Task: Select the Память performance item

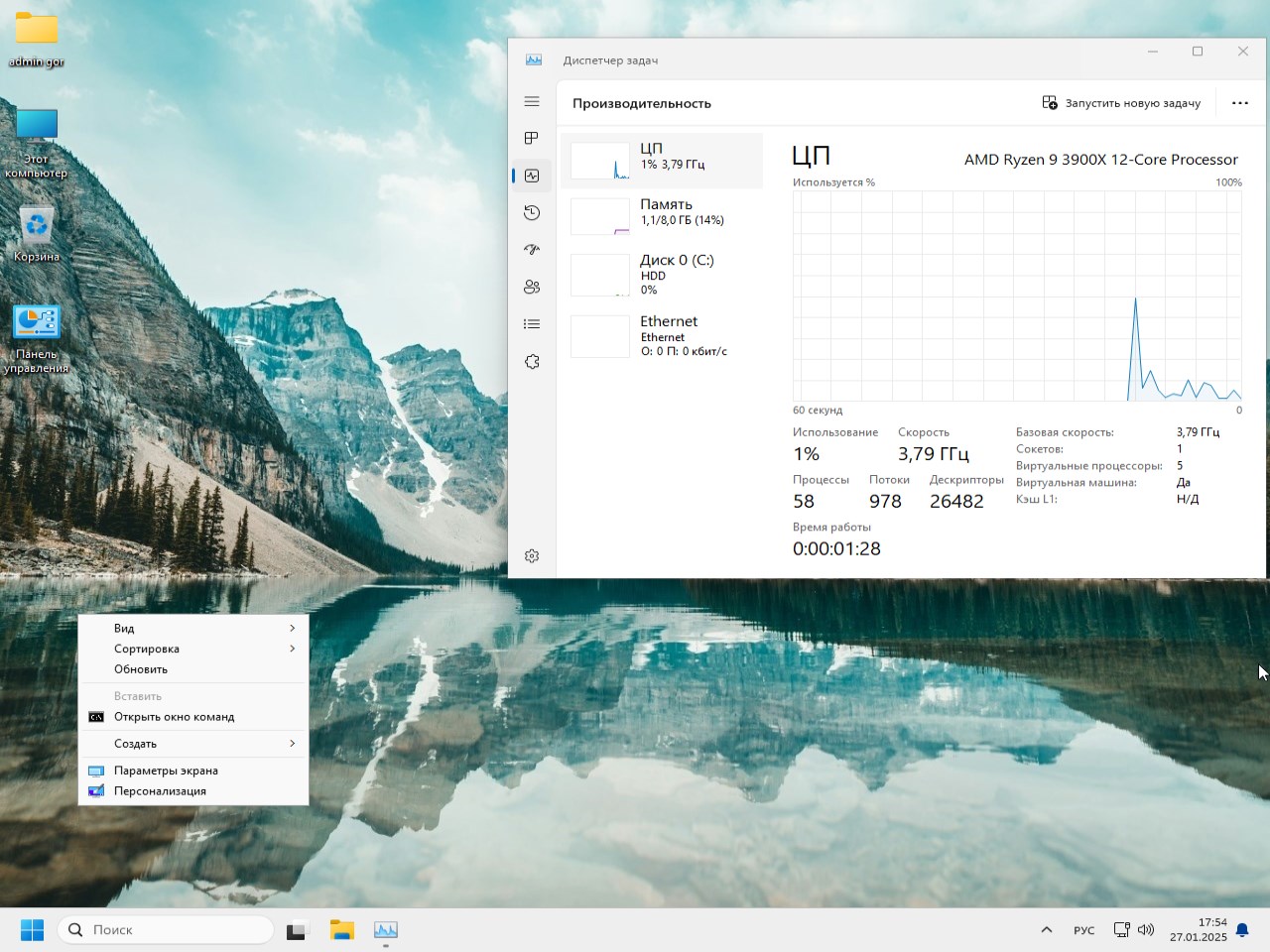Action: tap(662, 216)
